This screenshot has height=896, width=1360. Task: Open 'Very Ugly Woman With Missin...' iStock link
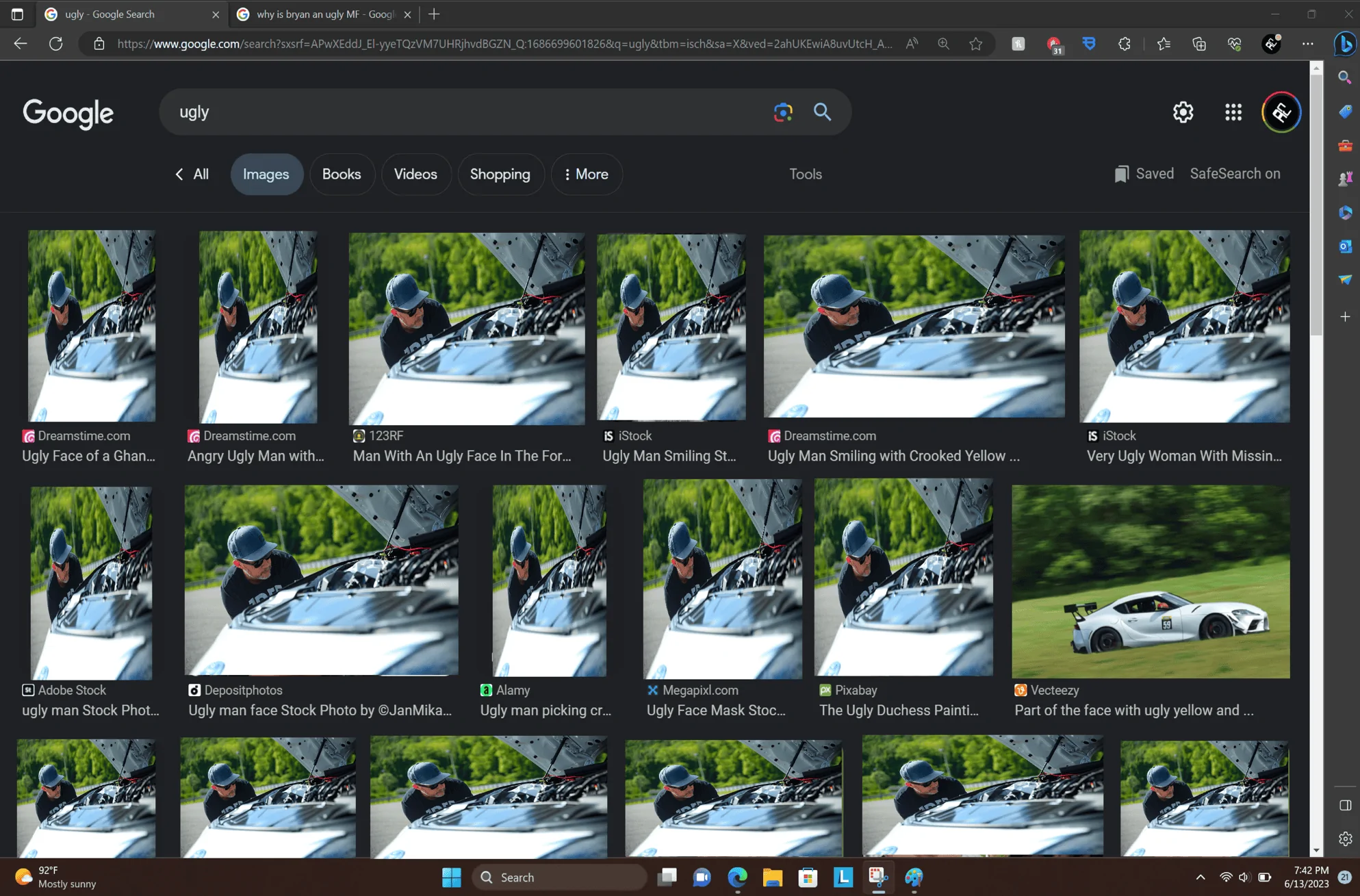[x=1185, y=456]
